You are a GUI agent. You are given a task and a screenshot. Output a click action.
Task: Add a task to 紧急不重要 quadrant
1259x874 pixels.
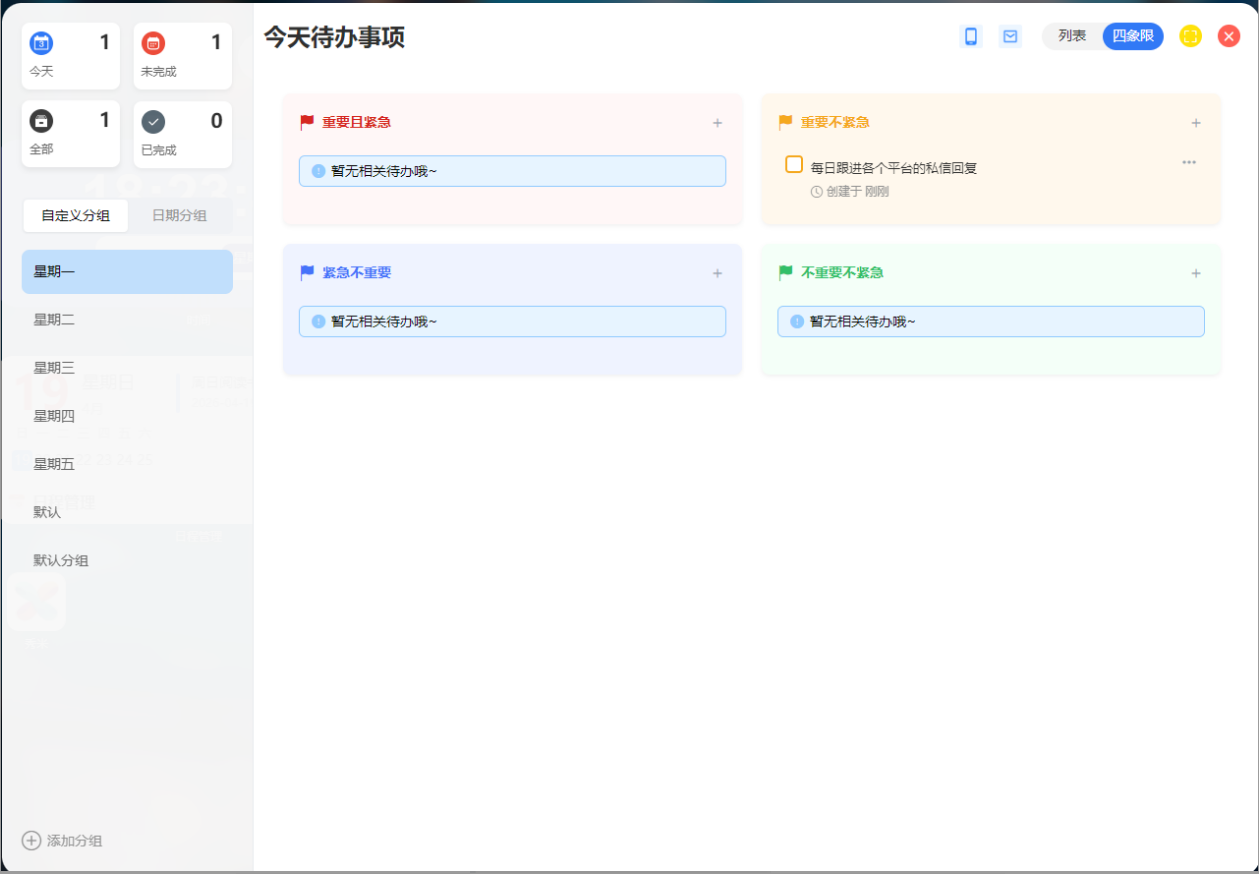coord(717,273)
